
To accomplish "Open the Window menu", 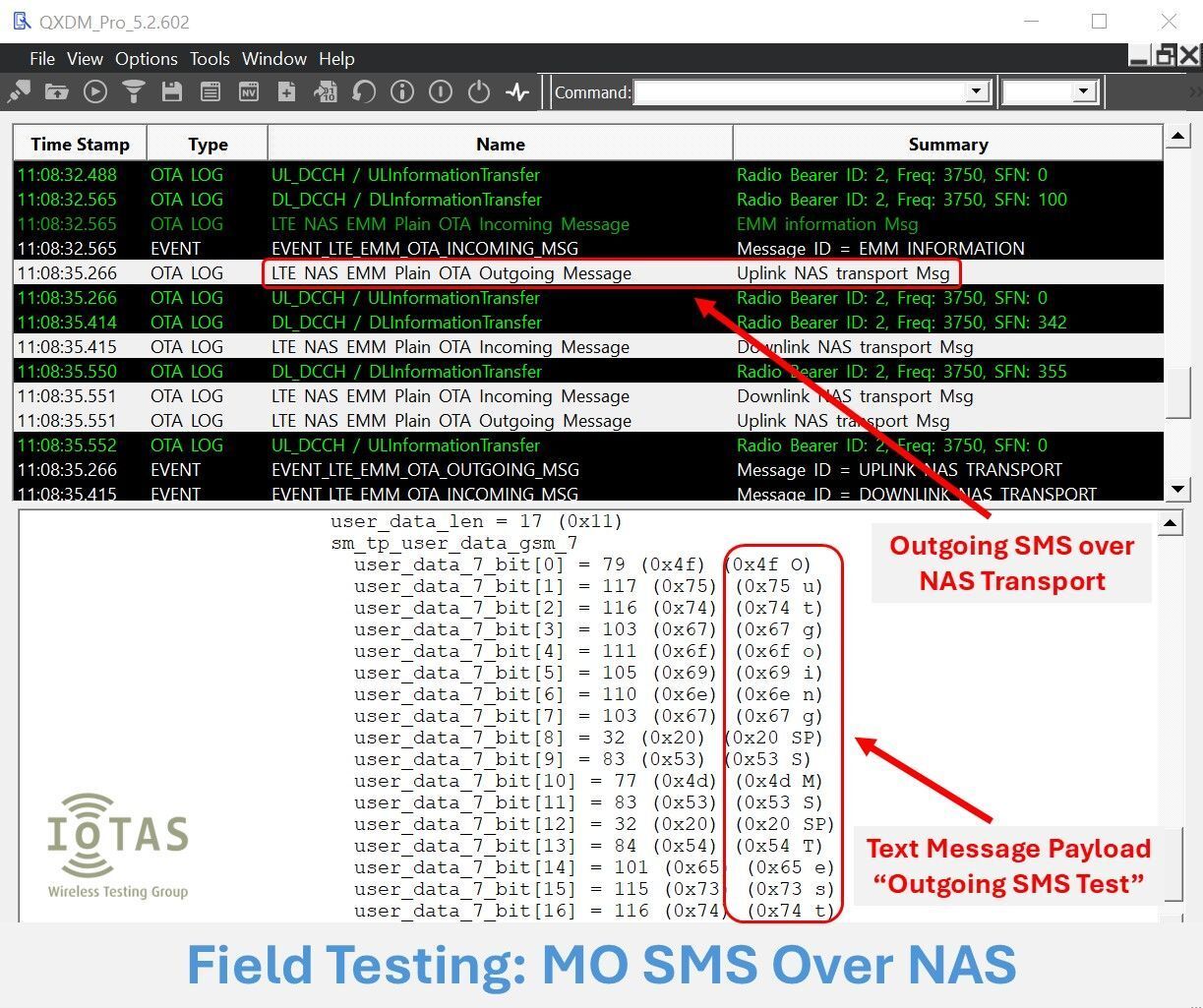I will pyautogui.click(x=274, y=59).
